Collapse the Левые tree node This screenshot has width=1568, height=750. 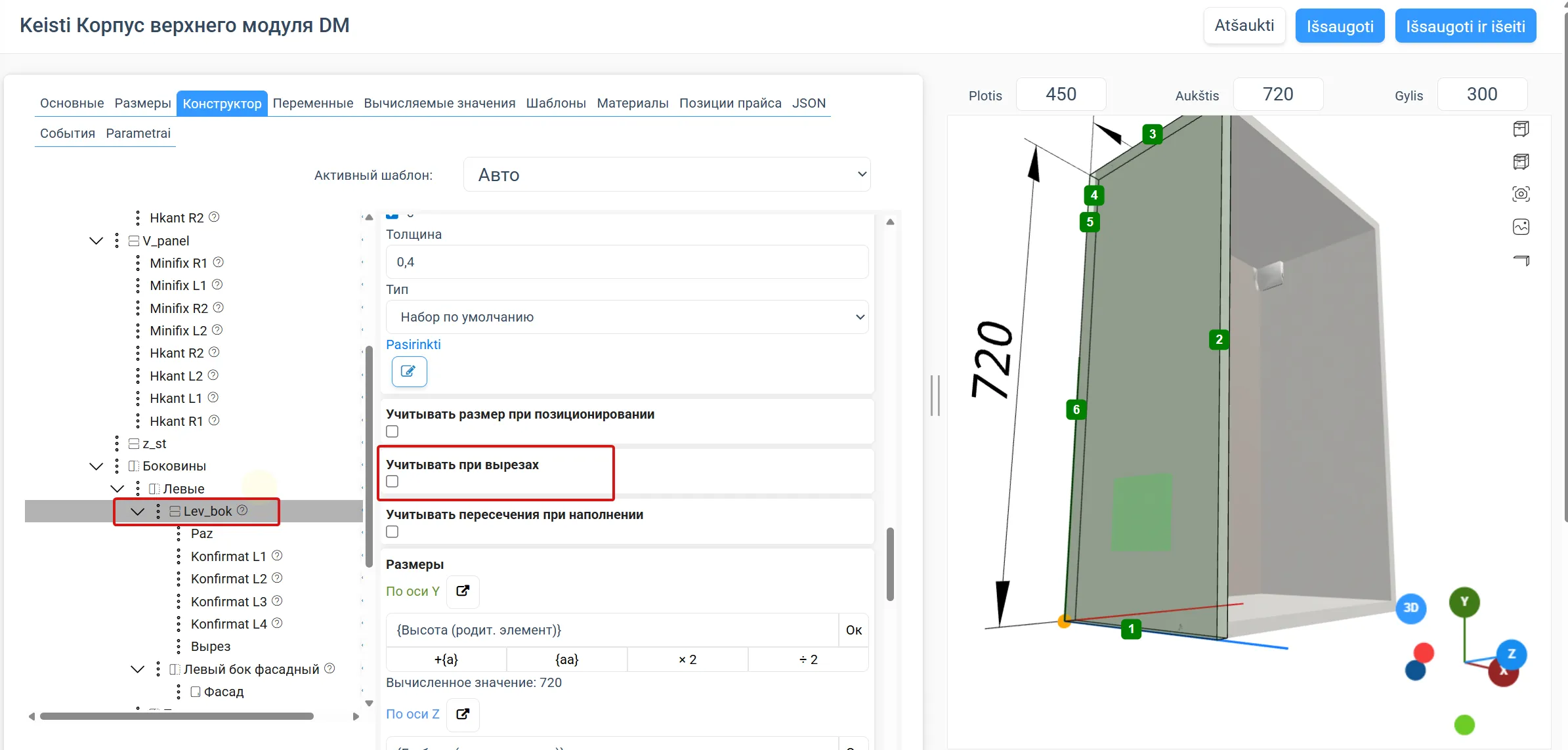117,488
